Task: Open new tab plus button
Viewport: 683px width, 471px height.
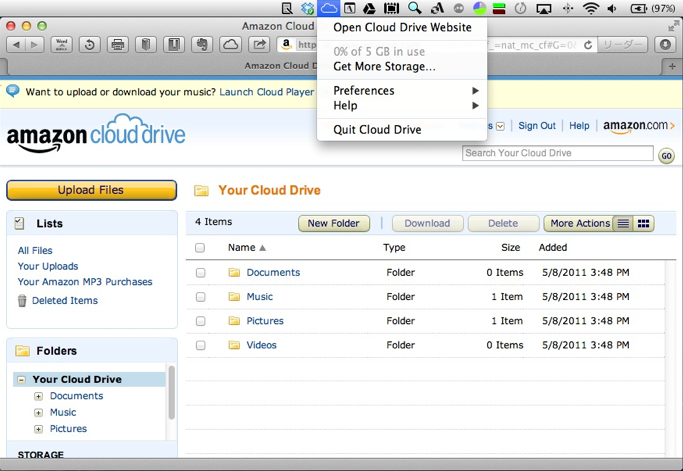Action: [672, 66]
